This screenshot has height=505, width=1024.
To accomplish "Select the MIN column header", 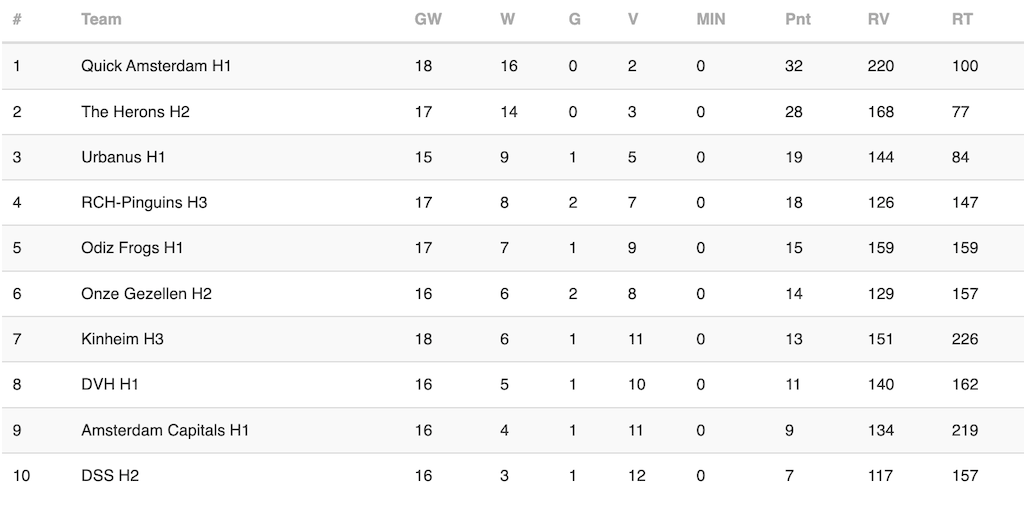I will (x=711, y=19).
